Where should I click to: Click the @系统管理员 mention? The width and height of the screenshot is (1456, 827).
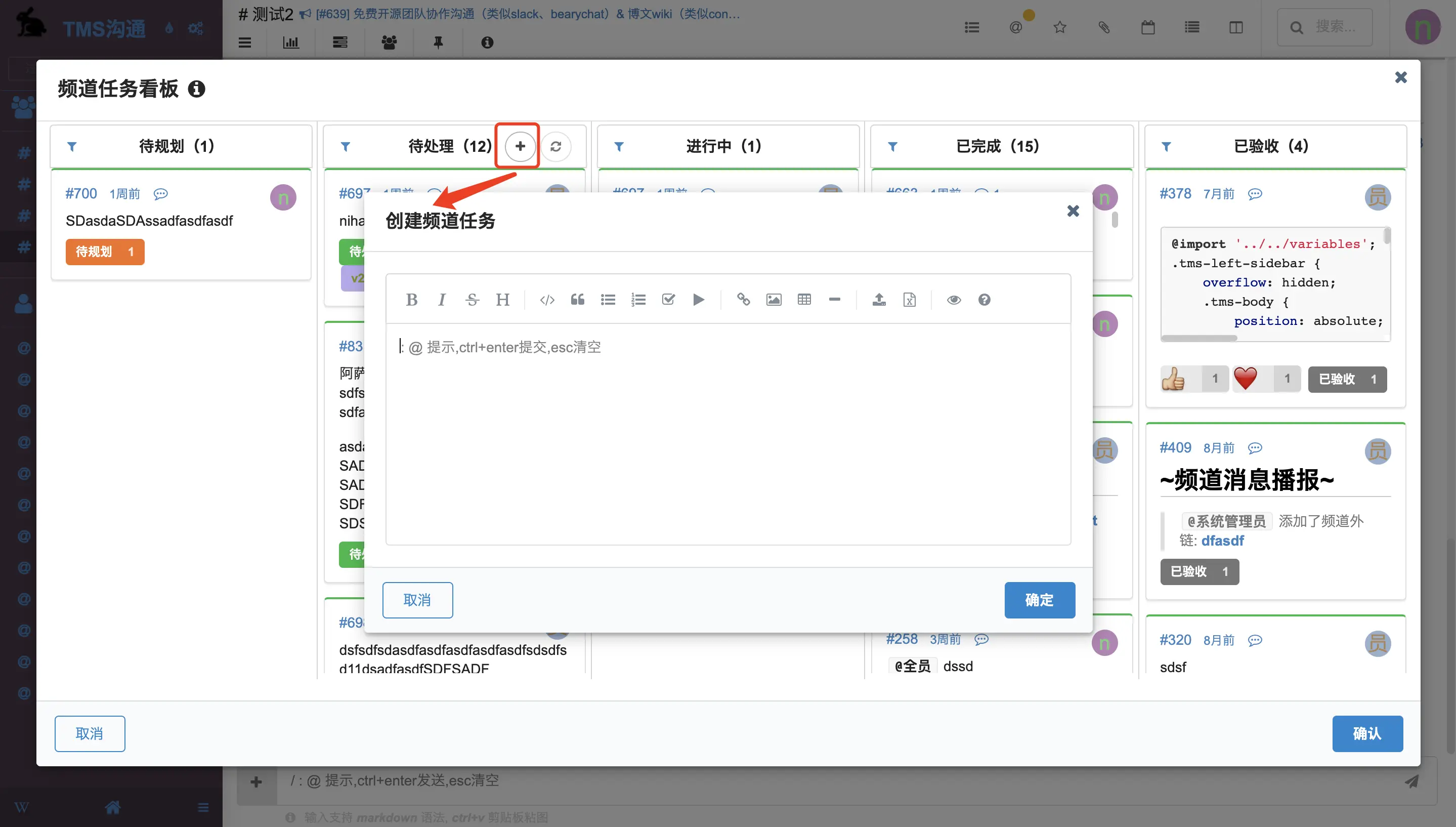[x=1227, y=521]
